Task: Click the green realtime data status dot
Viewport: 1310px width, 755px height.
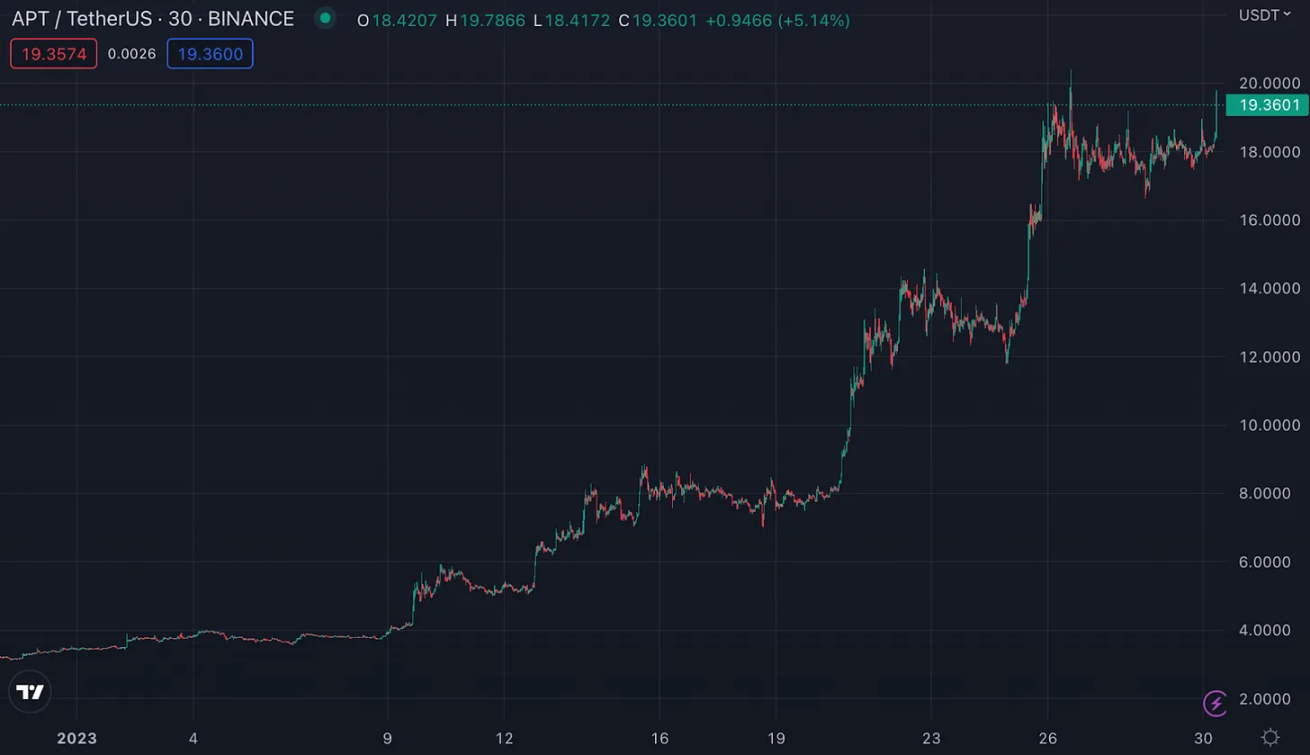Action: [323, 18]
